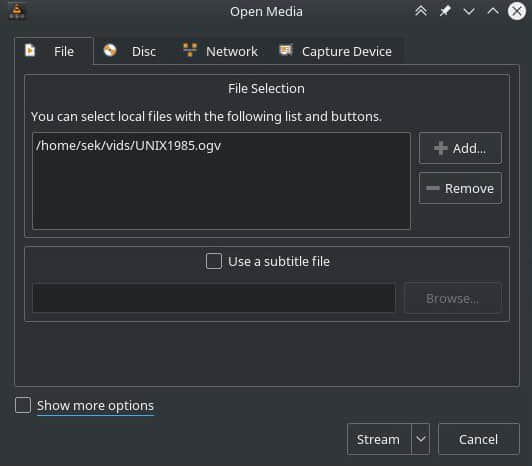Open the Stream button dropdown arrow
The width and height of the screenshot is (532, 466).
tap(421, 439)
